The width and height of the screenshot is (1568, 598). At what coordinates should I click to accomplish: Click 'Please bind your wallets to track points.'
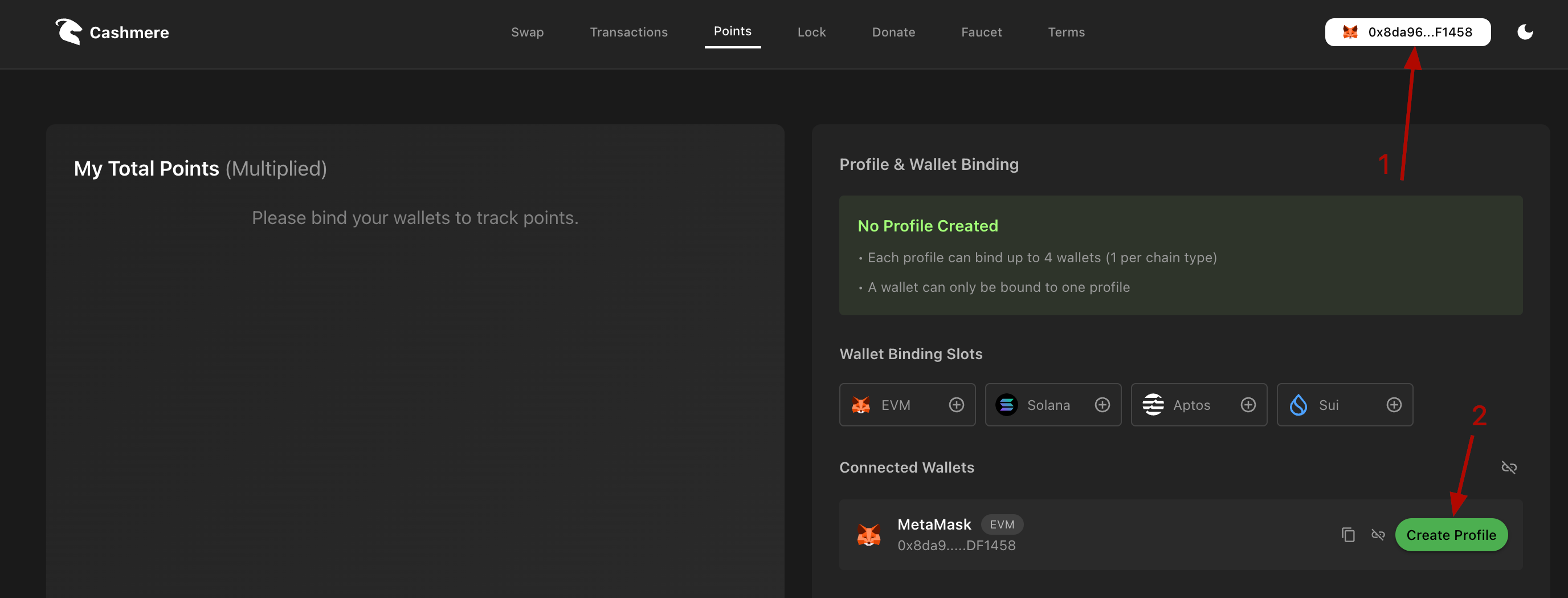click(x=415, y=217)
